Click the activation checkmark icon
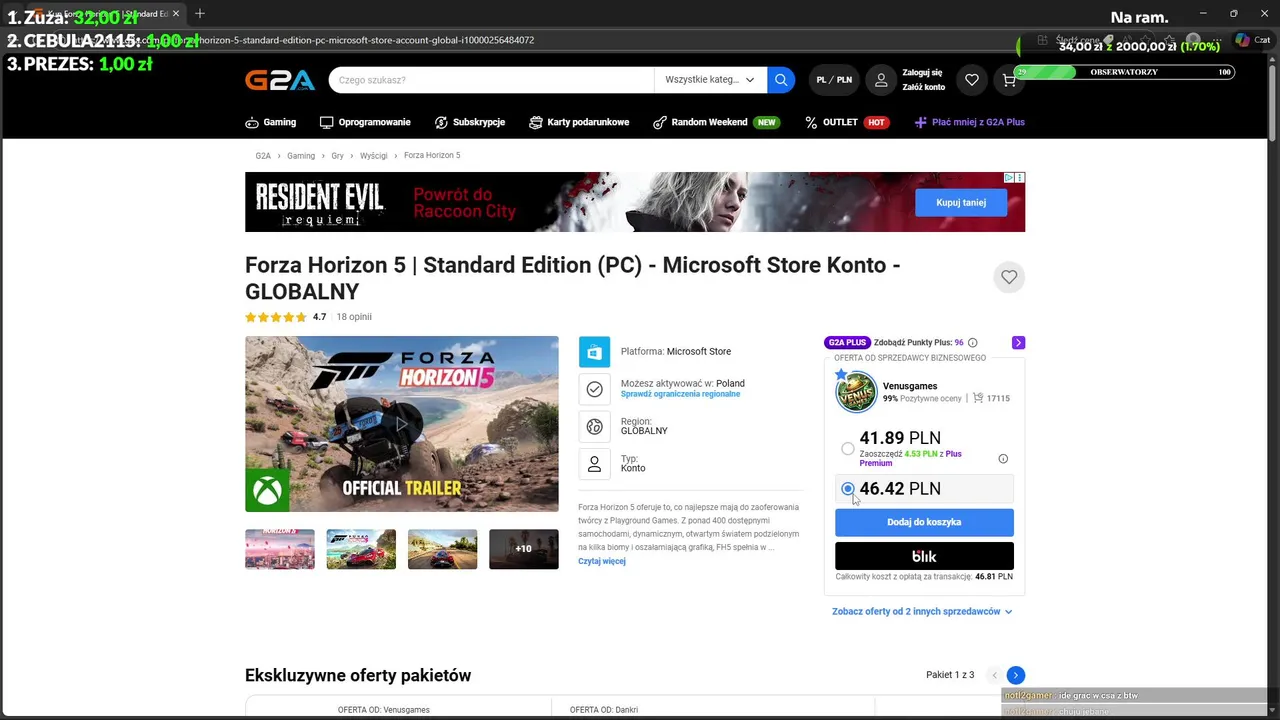Viewport: 1280px width, 720px height. (594, 389)
